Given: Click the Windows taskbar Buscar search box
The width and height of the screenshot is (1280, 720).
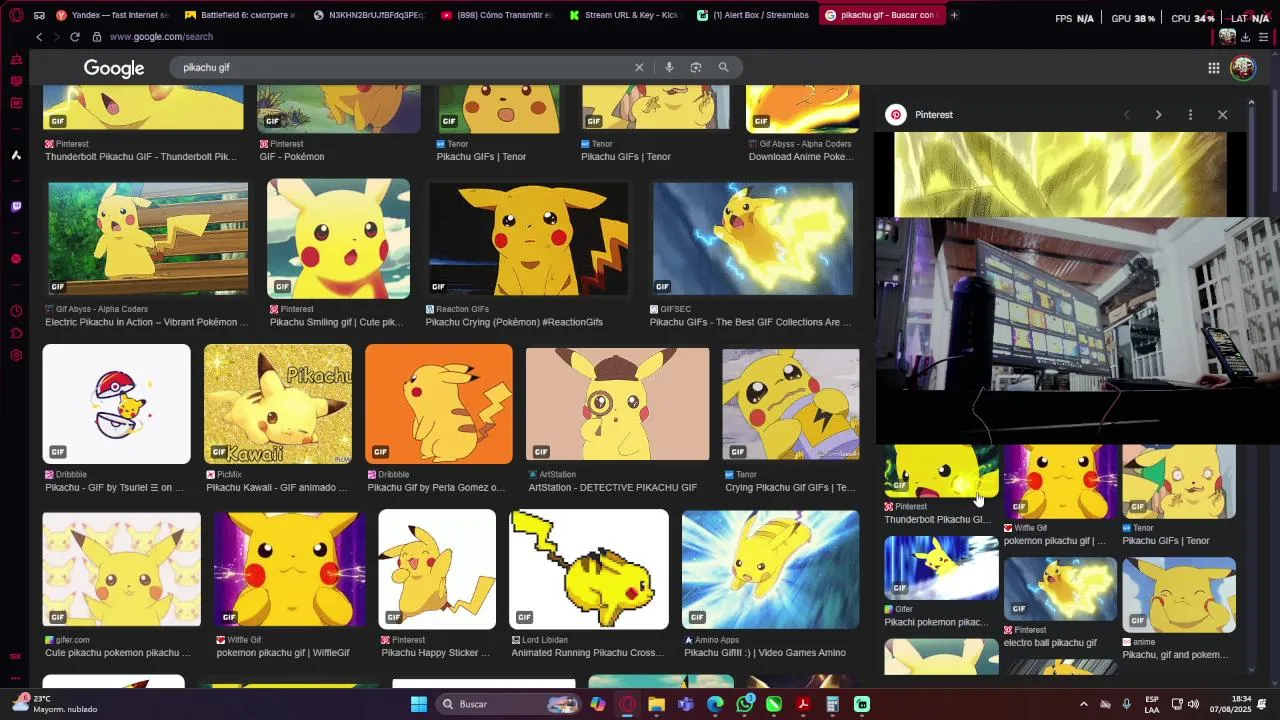Looking at the screenshot, I should (x=508, y=704).
